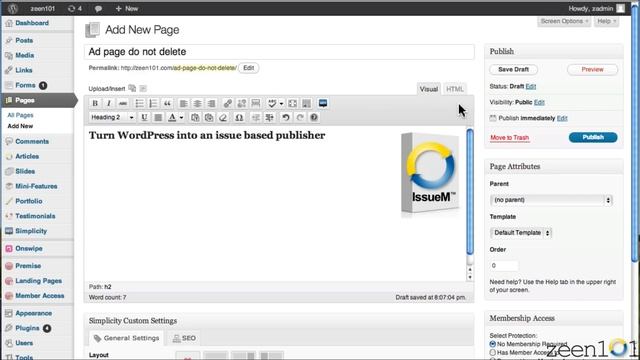640x360 pixels.
Task: Open the General Settings tab
Action: coord(127,338)
